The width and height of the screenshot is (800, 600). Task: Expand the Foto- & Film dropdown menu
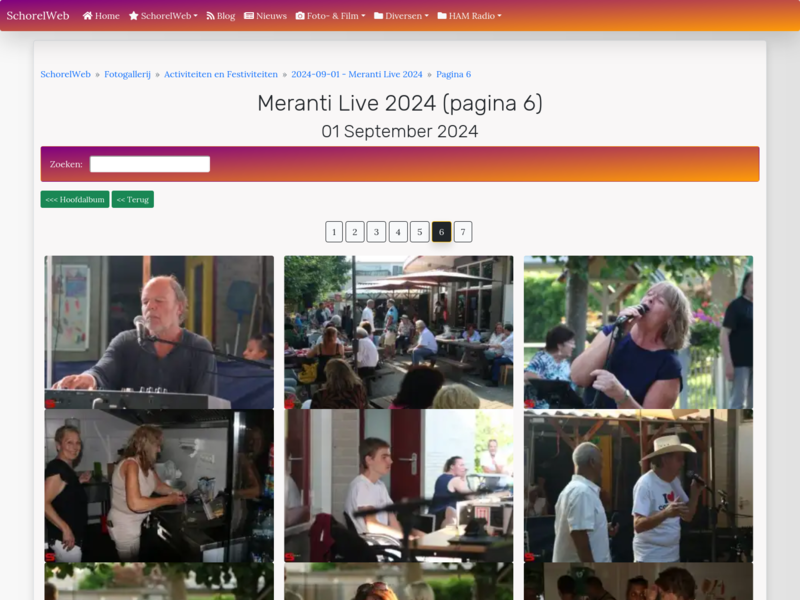click(331, 16)
